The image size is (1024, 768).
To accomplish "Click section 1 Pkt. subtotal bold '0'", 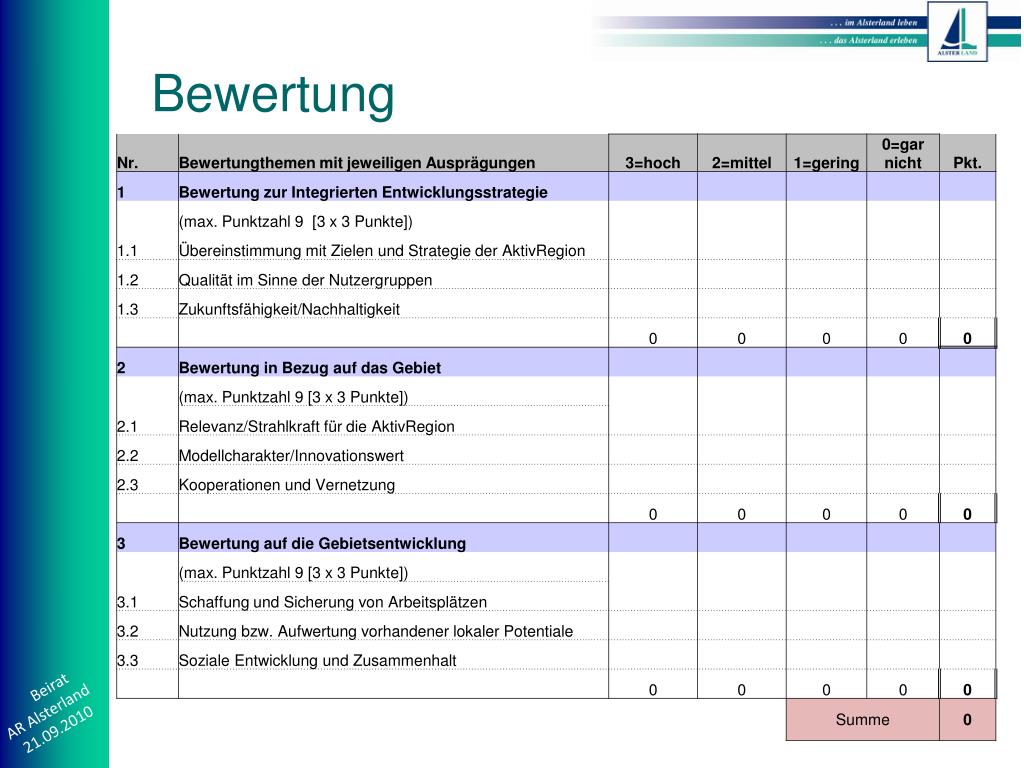I will pyautogui.click(x=967, y=338).
